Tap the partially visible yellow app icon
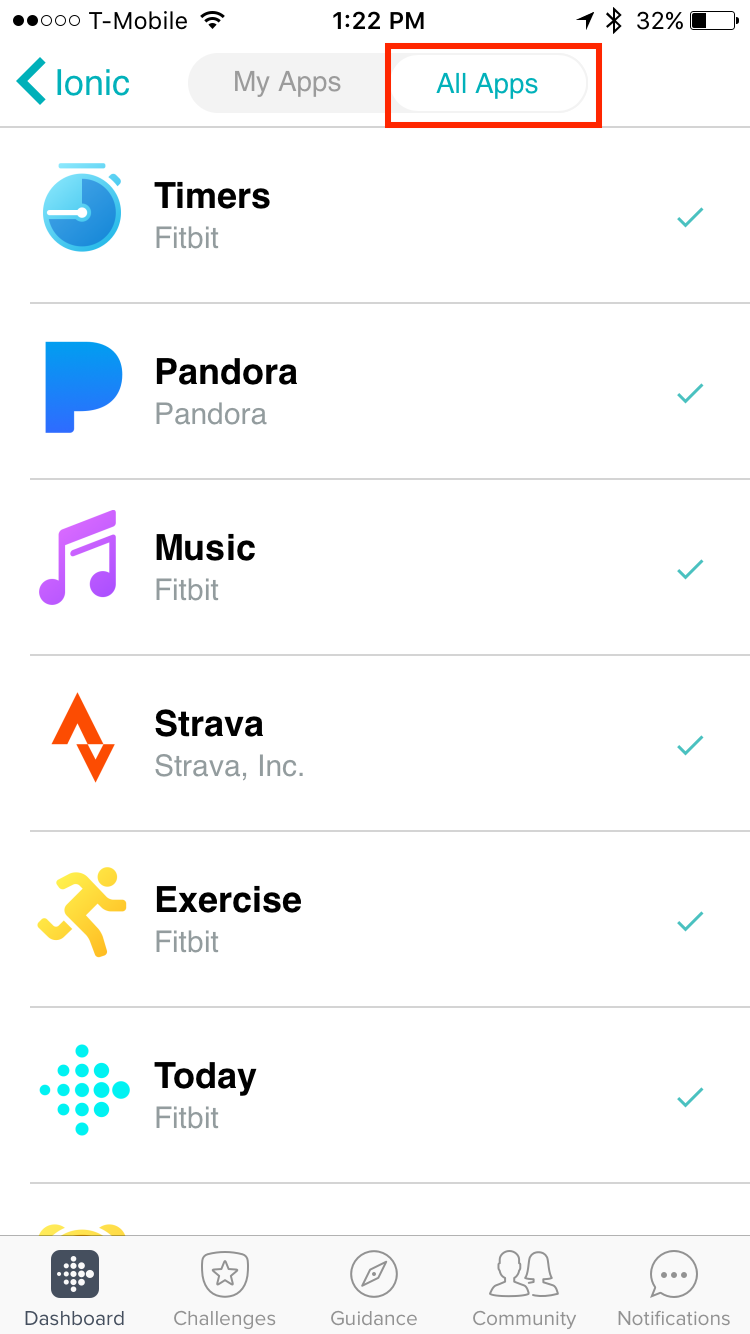 point(82,1229)
